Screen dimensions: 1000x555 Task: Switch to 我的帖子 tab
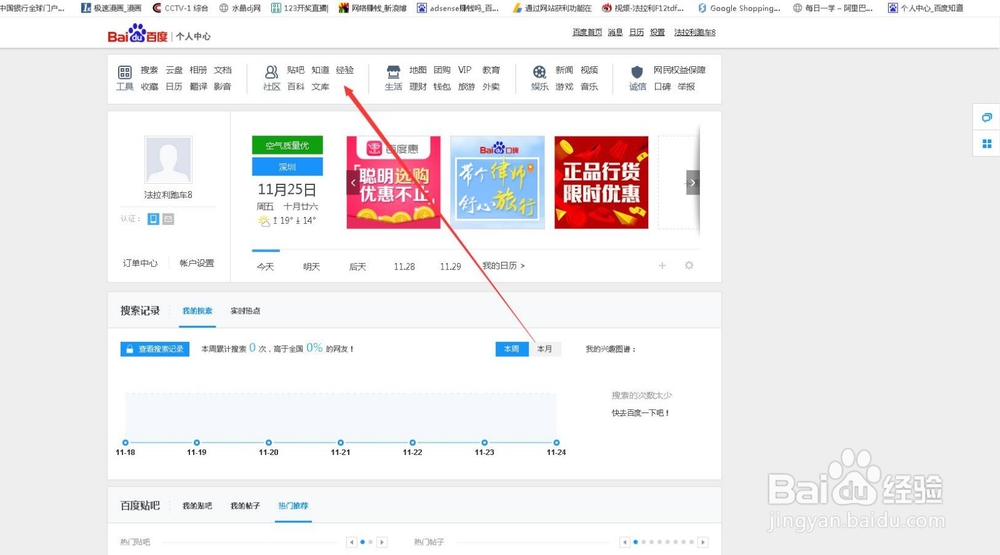tap(245, 506)
